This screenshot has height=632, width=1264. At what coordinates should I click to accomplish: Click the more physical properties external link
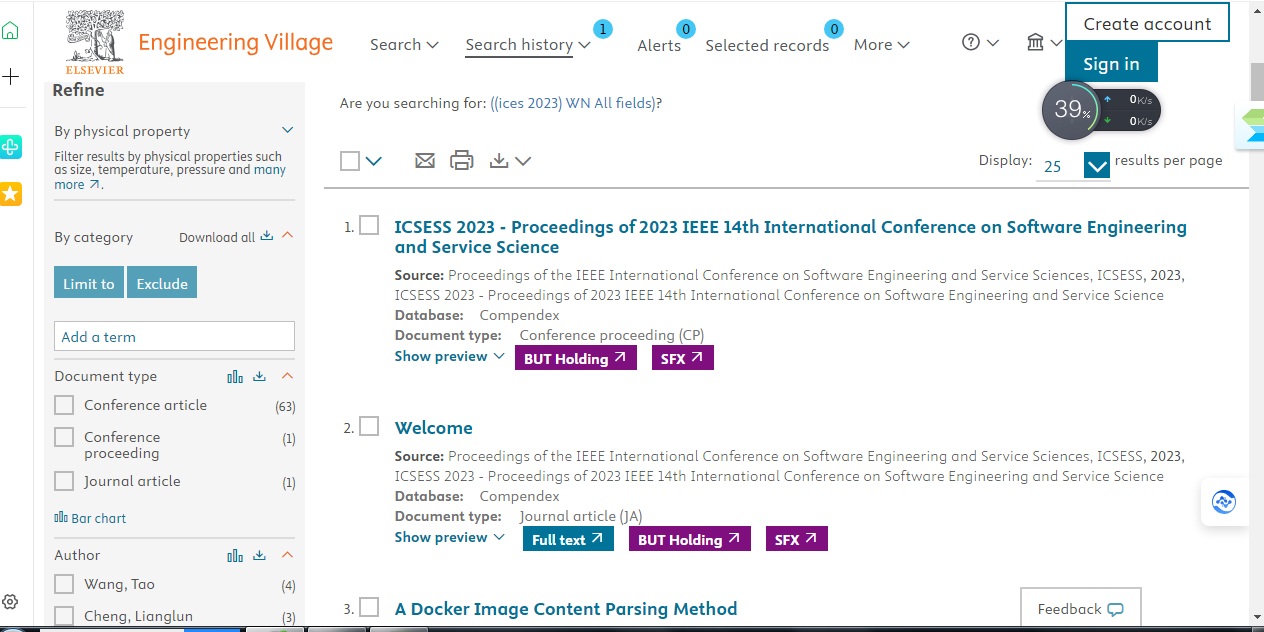78,184
